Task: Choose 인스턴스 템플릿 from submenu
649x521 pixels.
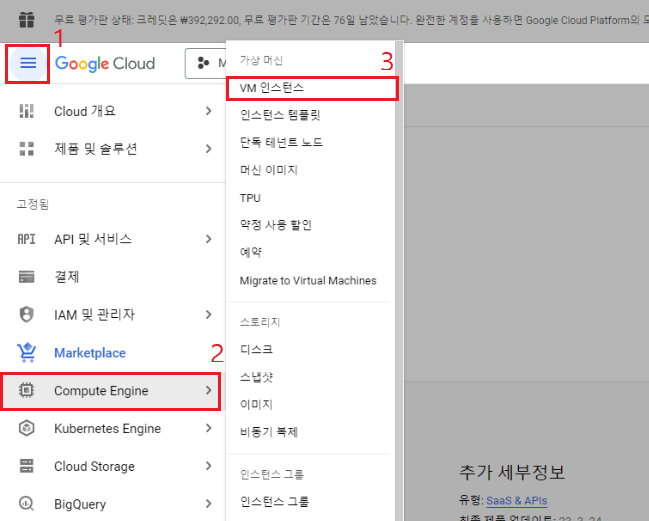Action: [x=310, y=115]
